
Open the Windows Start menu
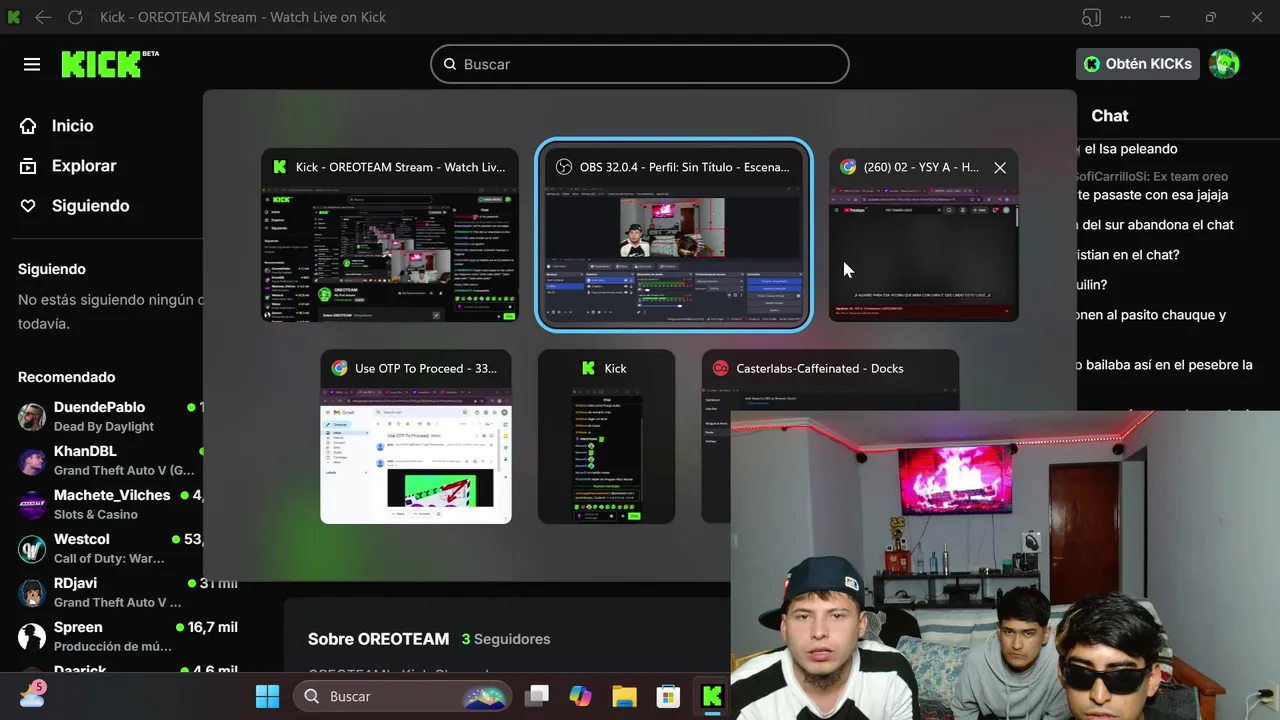click(x=267, y=696)
